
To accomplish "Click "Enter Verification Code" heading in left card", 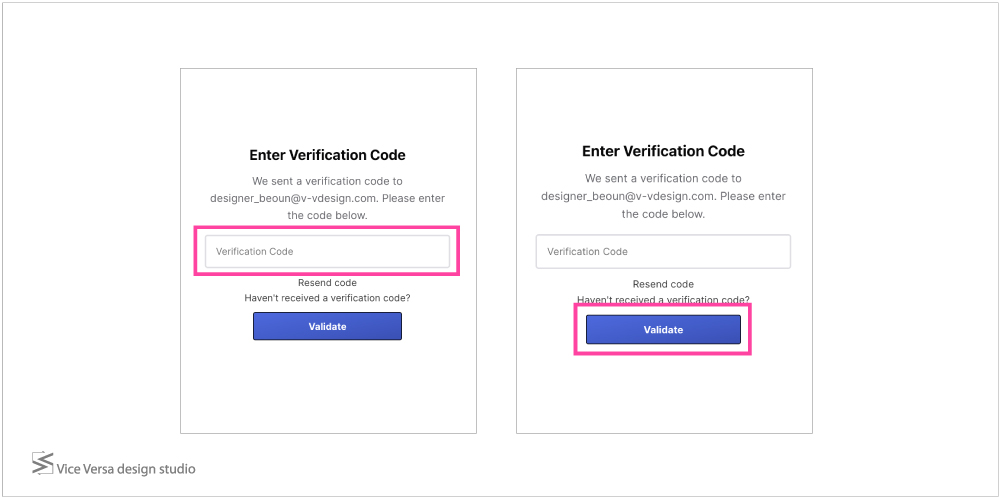I will pos(327,155).
